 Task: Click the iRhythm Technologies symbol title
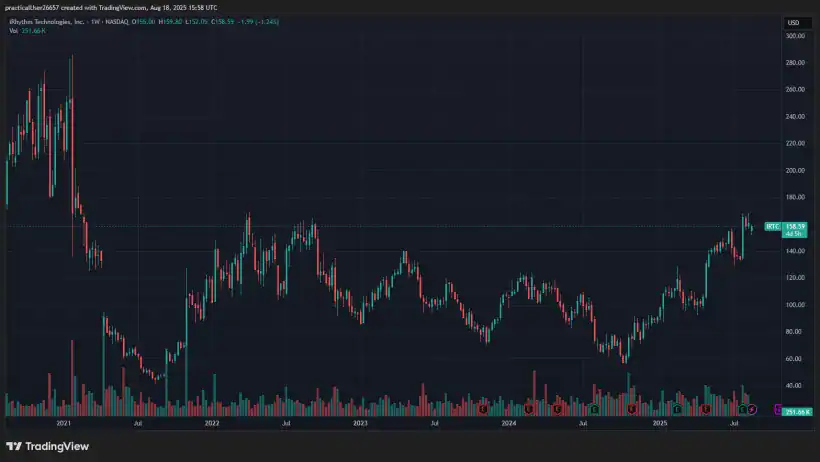[45, 22]
